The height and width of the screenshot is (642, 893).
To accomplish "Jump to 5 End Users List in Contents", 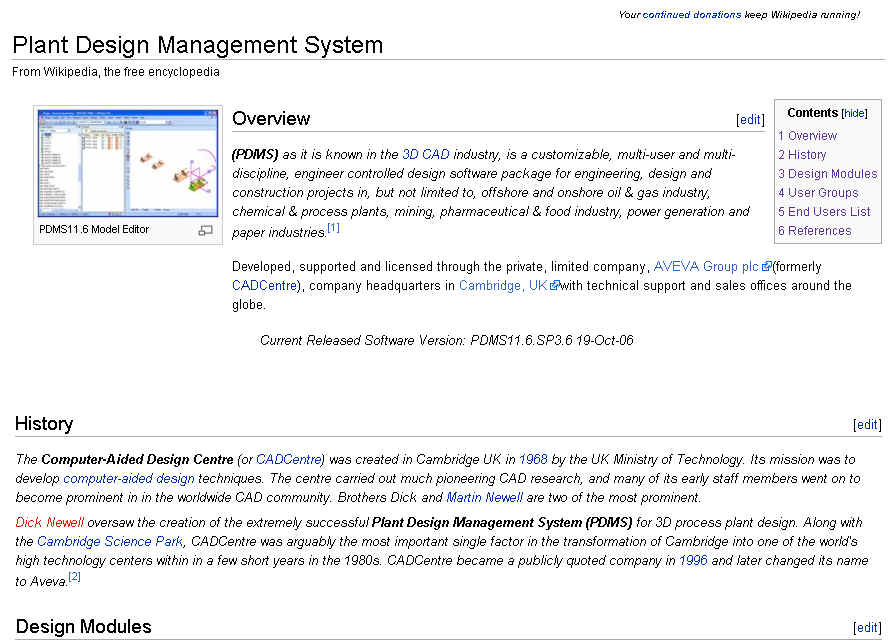I will coord(824,211).
